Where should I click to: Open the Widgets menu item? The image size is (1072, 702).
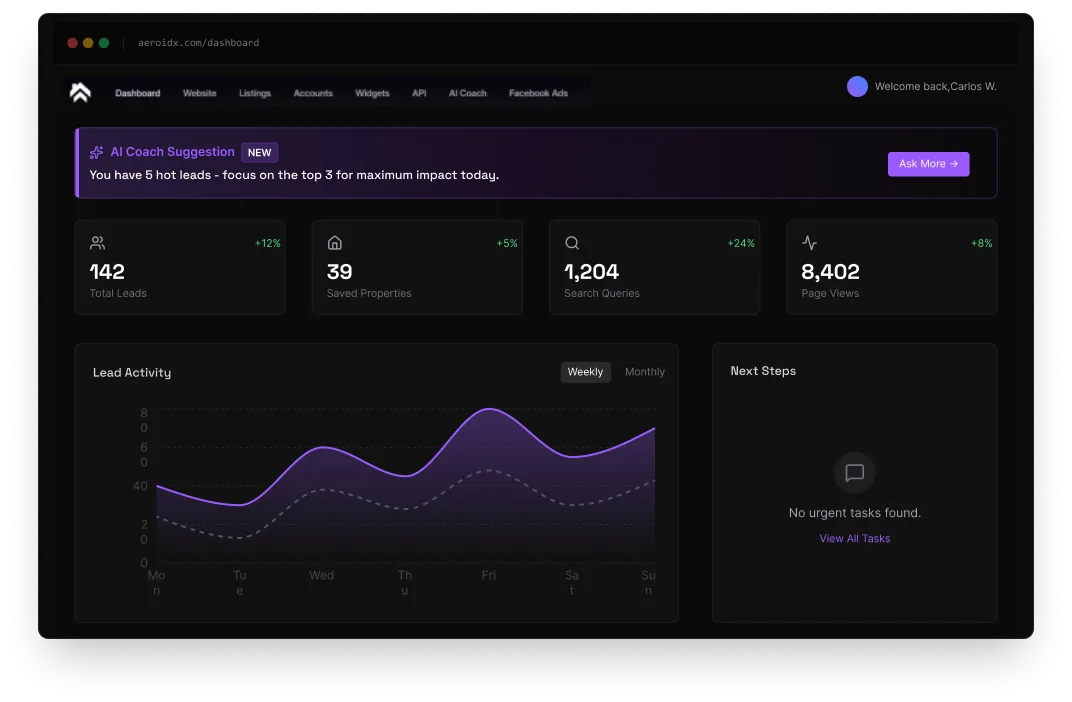point(372,92)
